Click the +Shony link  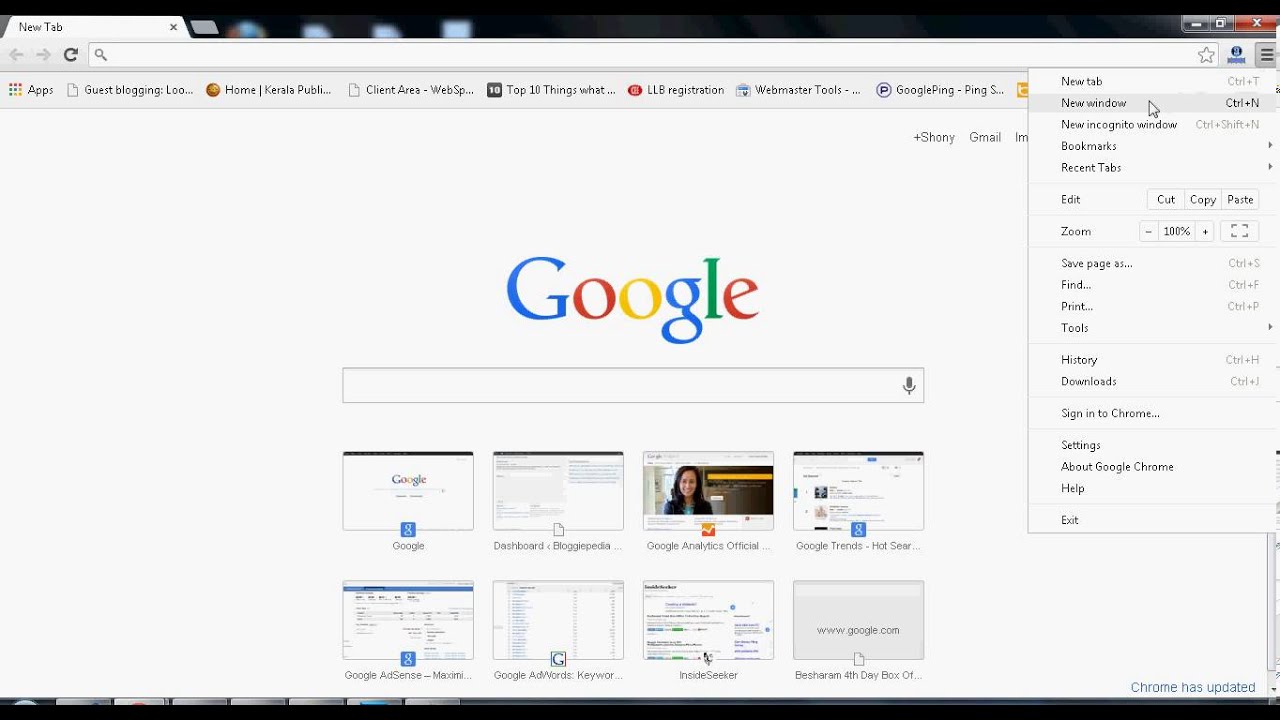934,138
